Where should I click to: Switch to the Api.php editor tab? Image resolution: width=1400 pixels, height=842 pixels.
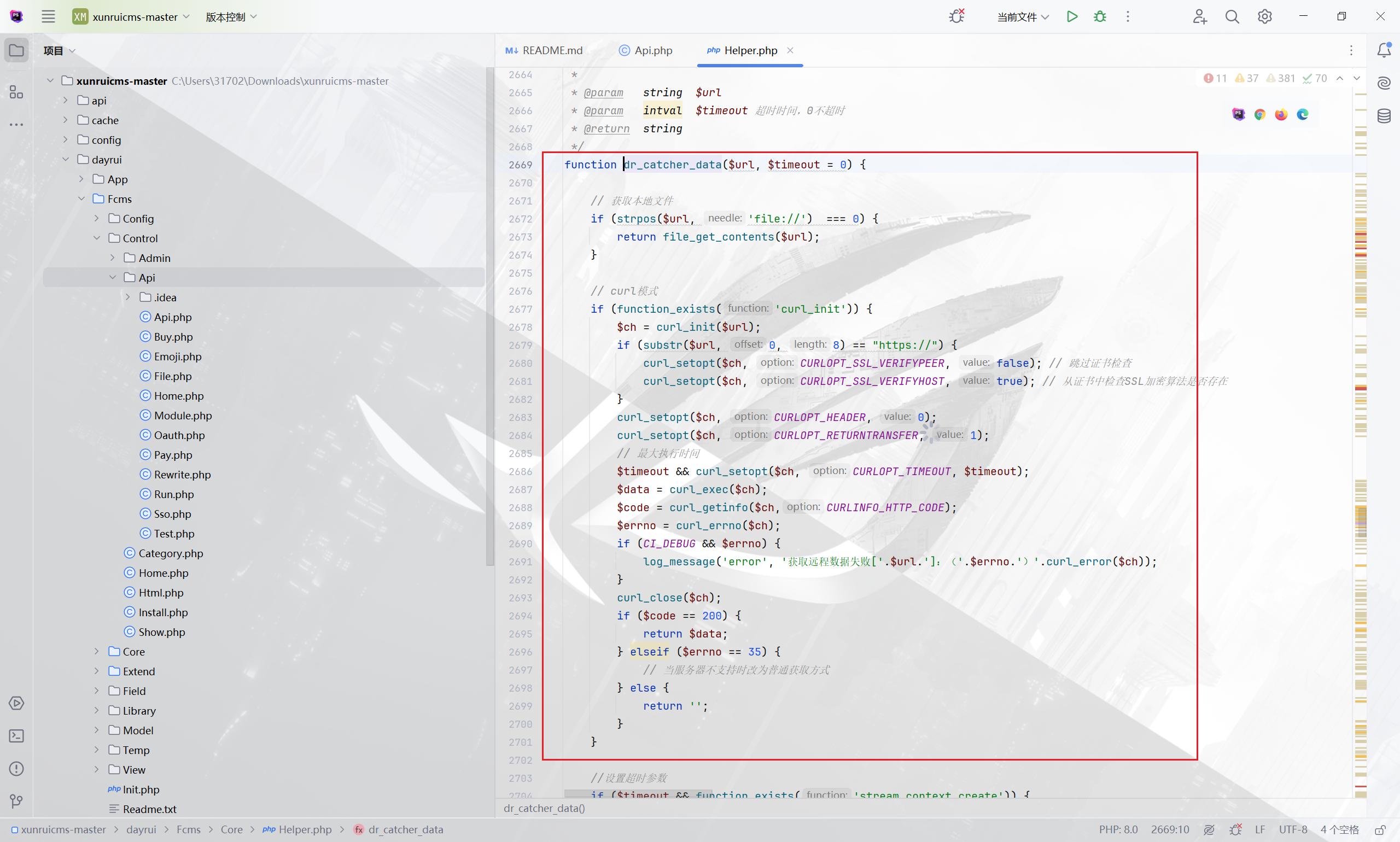[x=645, y=50]
